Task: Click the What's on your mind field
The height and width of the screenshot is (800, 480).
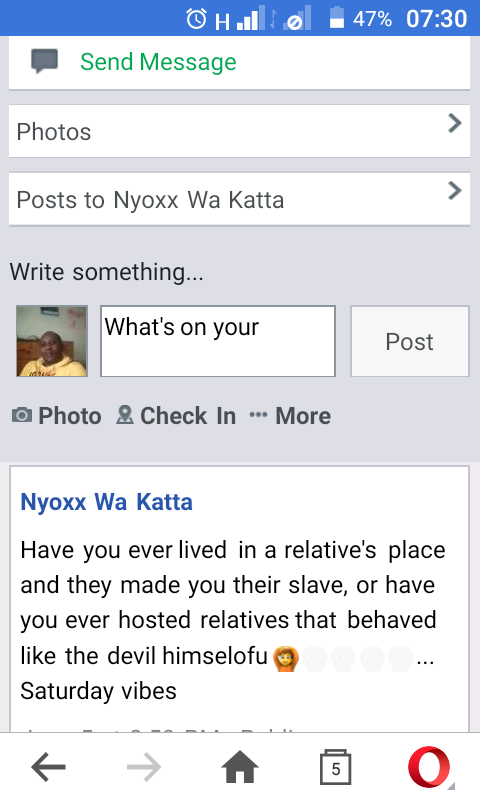Action: click(x=218, y=341)
